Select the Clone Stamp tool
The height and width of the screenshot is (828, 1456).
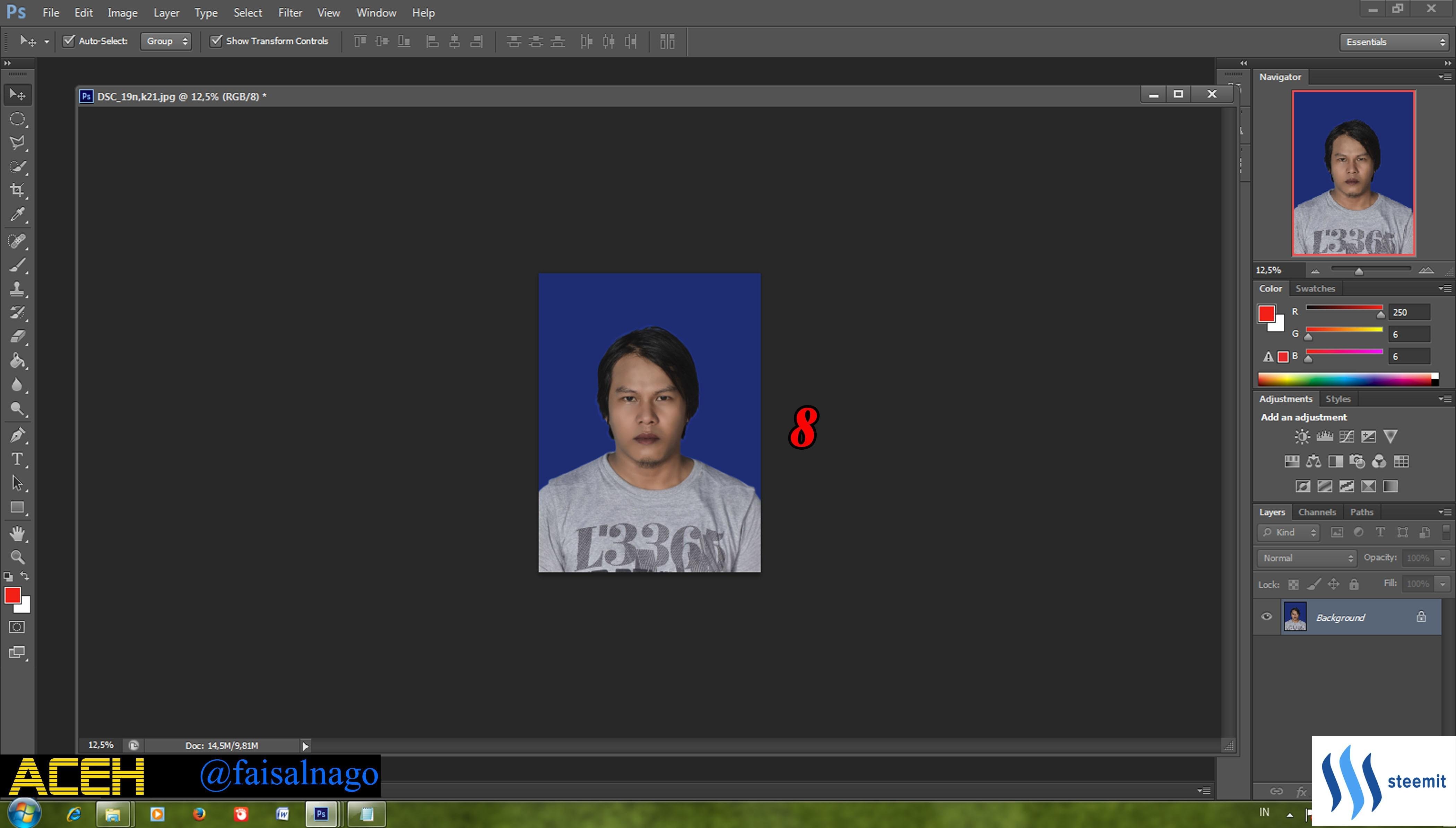click(17, 289)
